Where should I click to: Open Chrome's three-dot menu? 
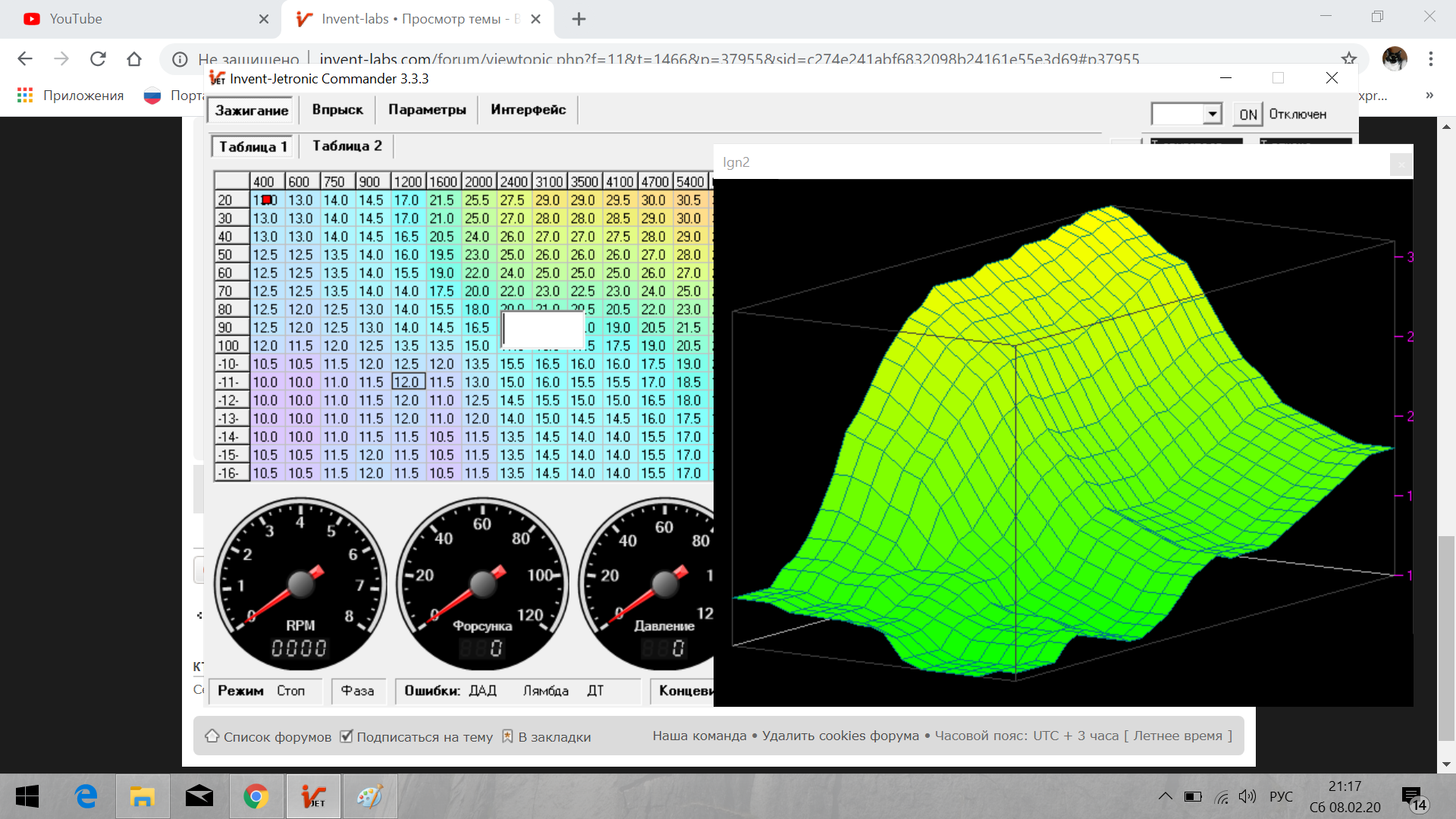pos(1430,58)
